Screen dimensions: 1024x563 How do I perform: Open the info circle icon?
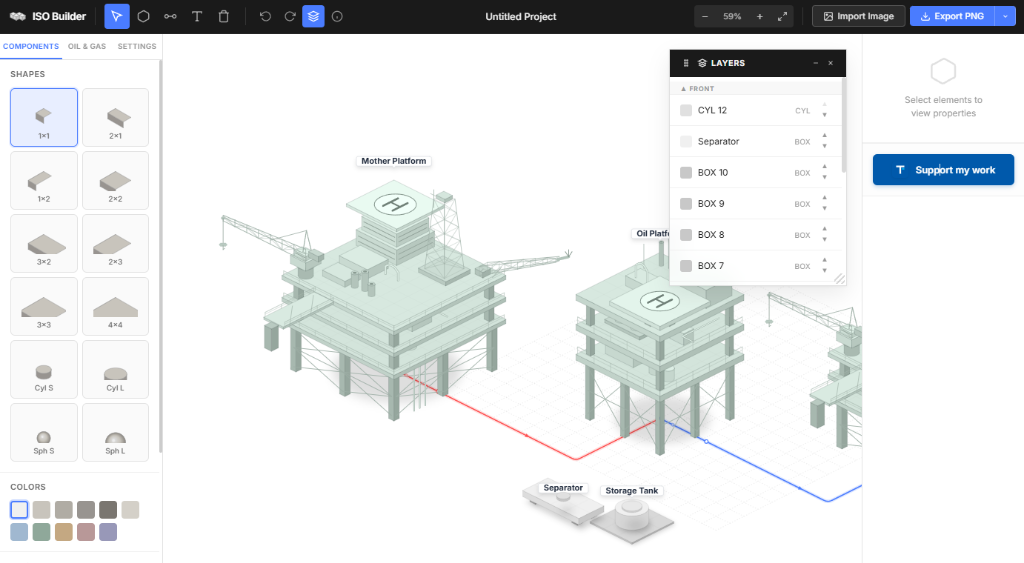pyautogui.click(x=337, y=16)
